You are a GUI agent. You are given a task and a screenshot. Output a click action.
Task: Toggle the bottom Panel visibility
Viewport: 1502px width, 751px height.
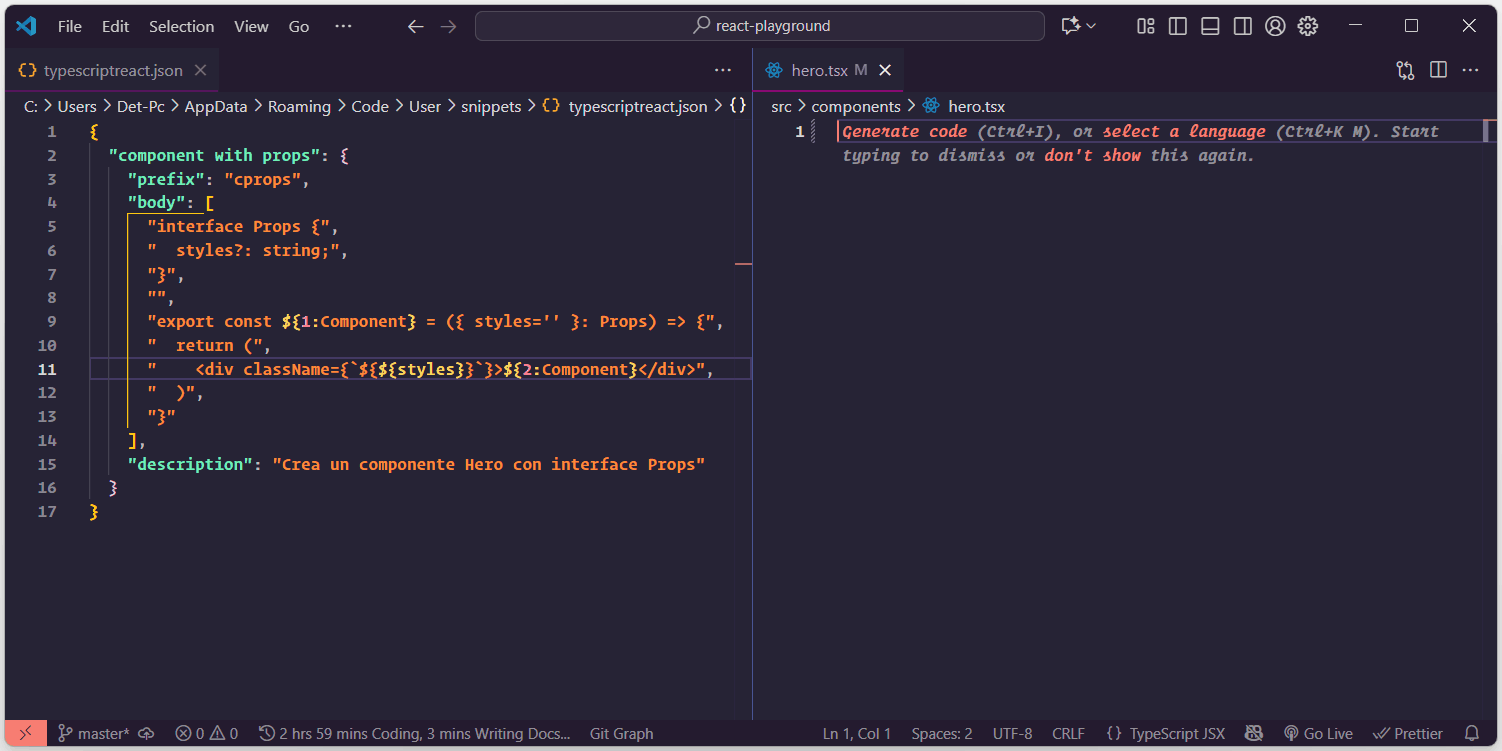coord(1210,26)
